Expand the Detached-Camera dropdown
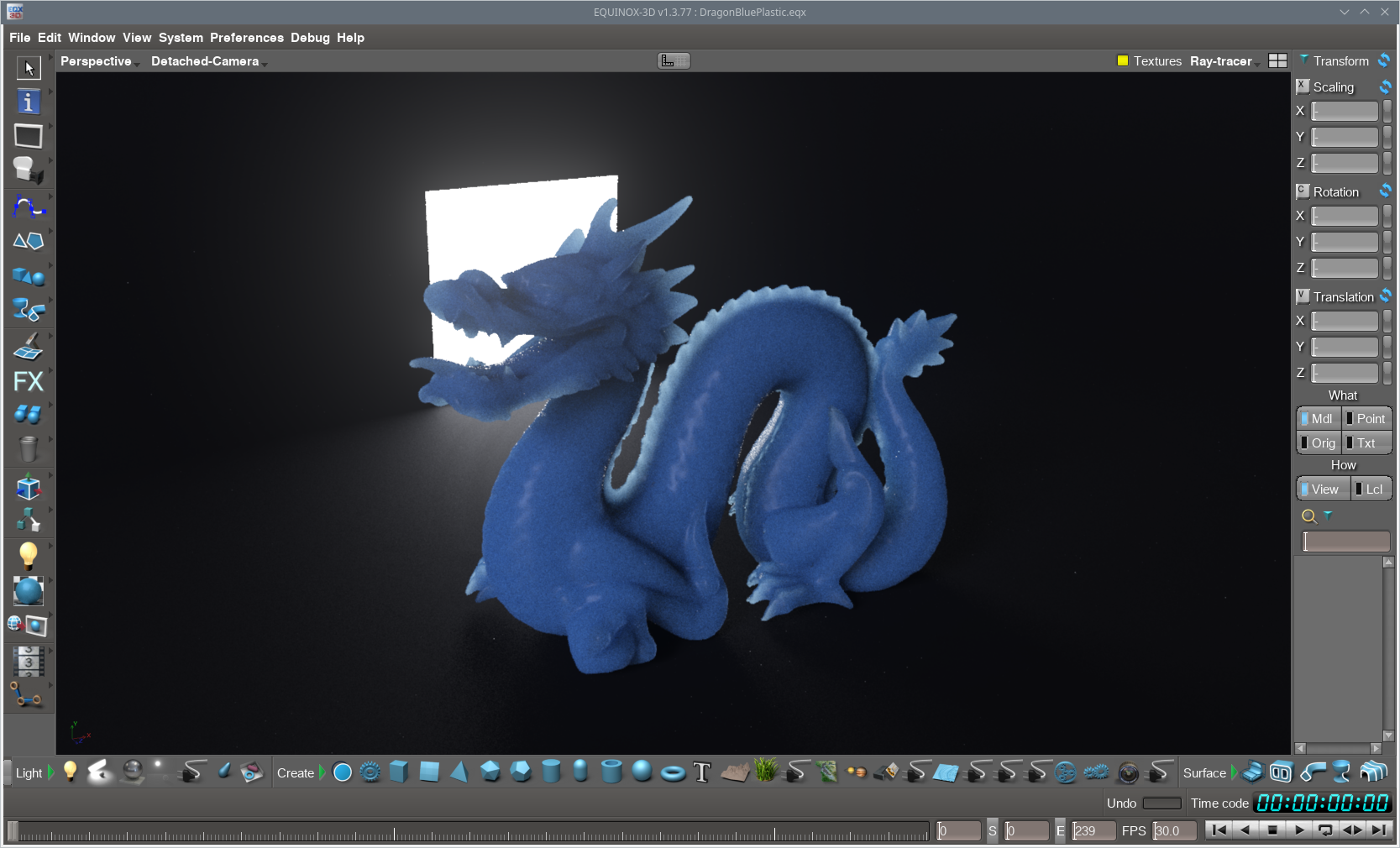Image resolution: width=1400 pixels, height=848 pixels. point(207,61)
